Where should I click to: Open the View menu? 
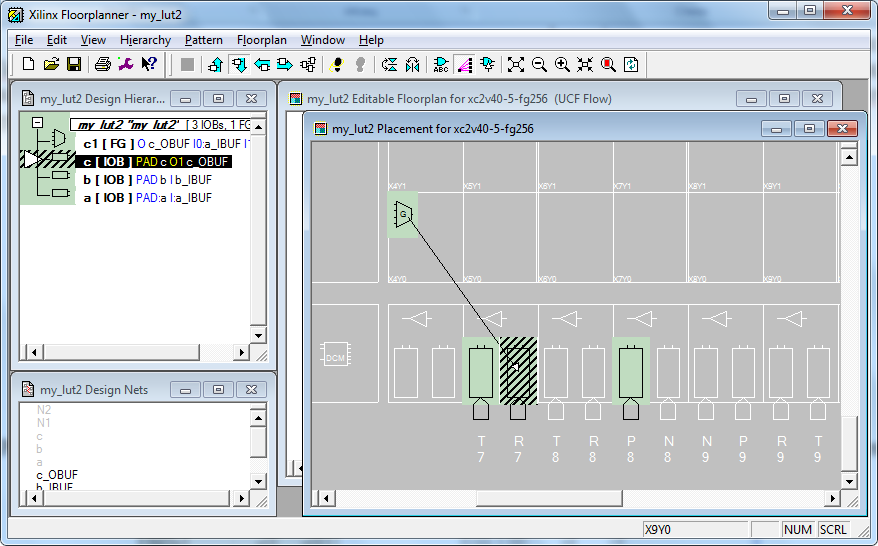pos(93,40)
